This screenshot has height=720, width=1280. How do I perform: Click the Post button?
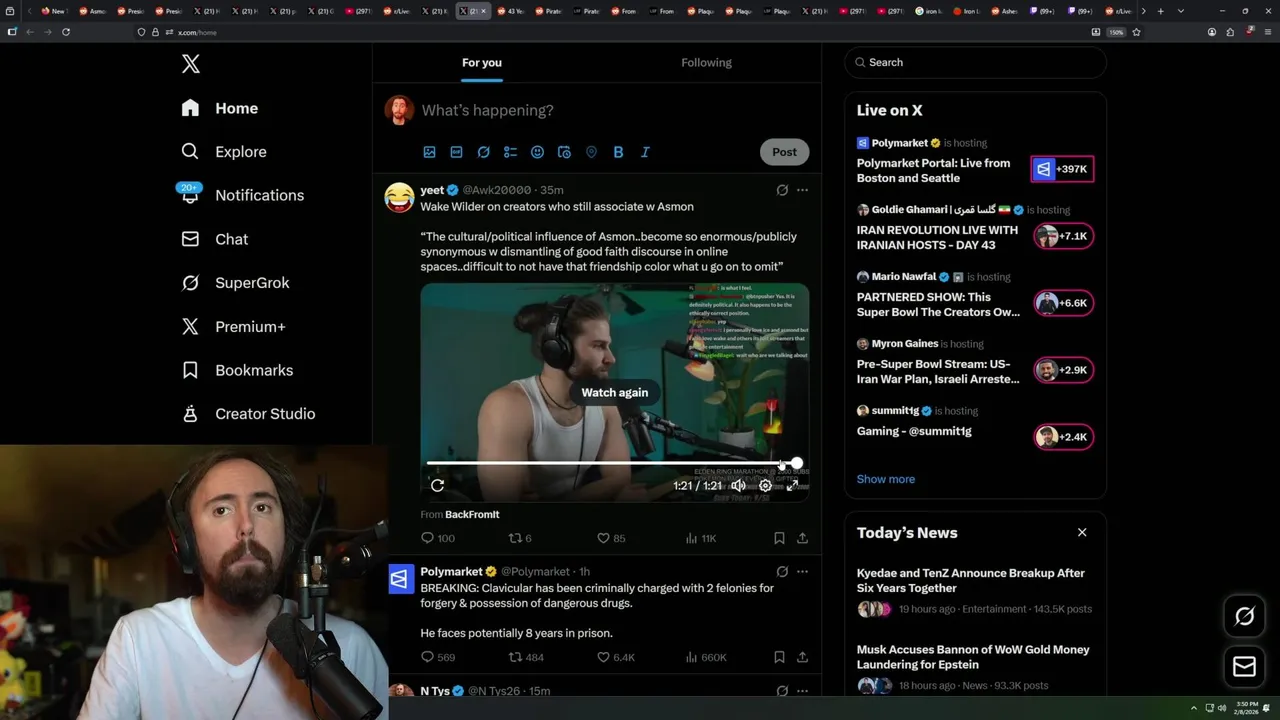click(x=784, y=152)
